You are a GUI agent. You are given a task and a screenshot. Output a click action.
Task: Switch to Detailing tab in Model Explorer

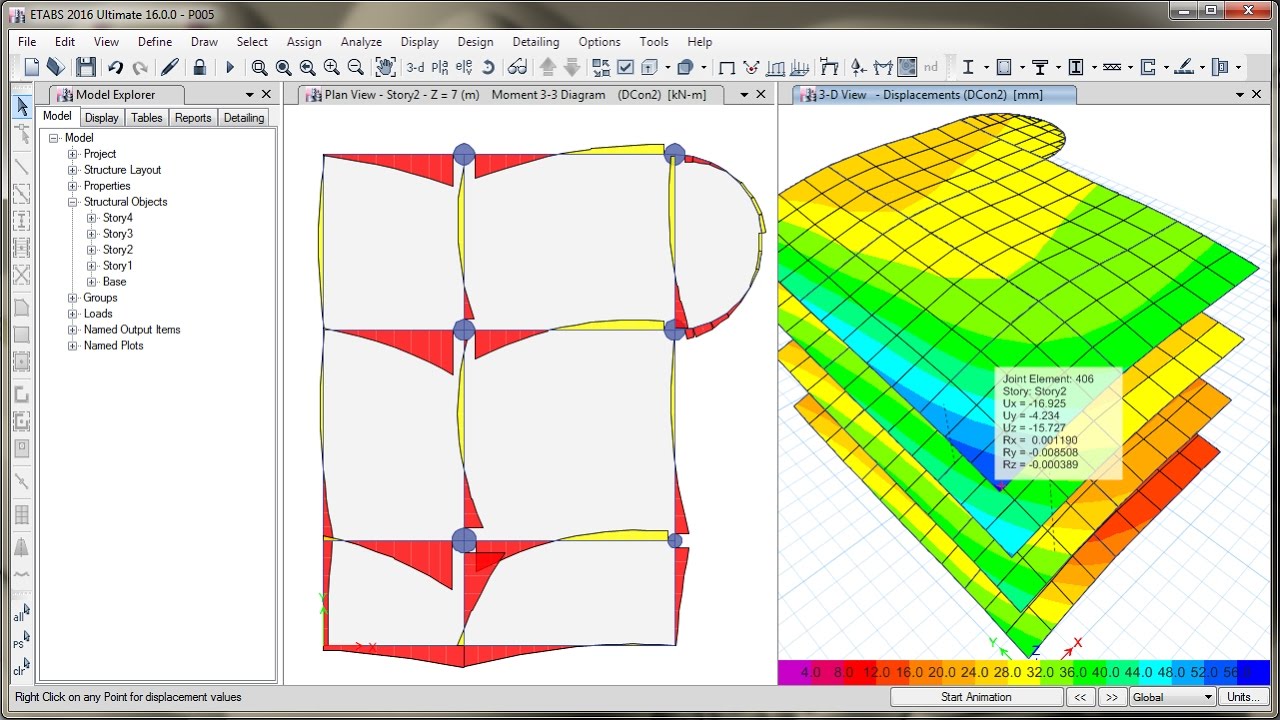coord(244,118)
